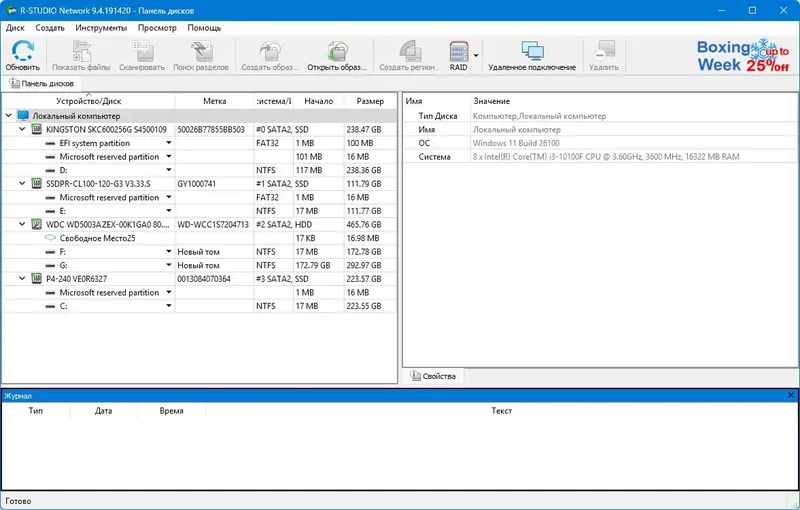Screen dimensions: 800x510
Task: Open the Помощь menu
Action: click(204, 28)
